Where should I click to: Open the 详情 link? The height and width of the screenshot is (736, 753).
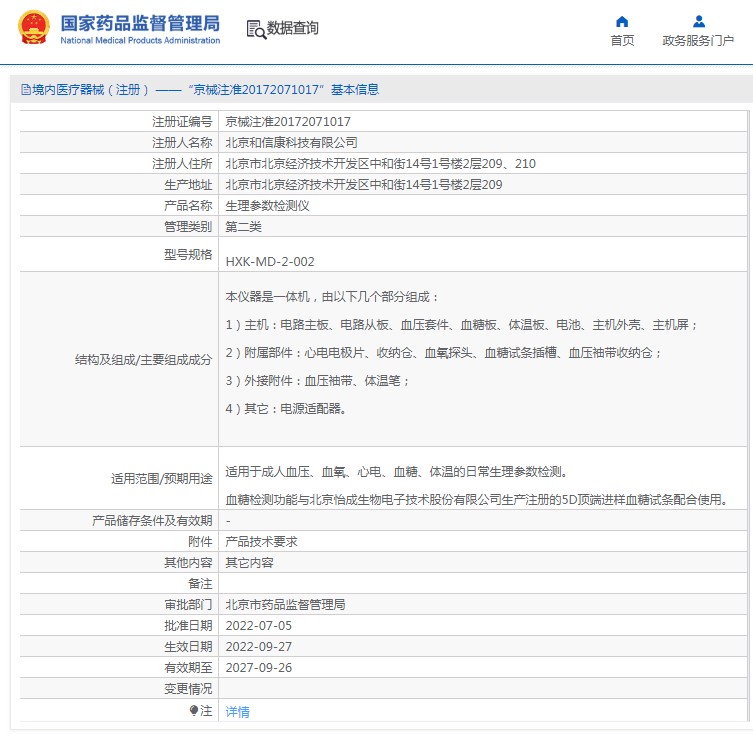[x=237, y=711]
